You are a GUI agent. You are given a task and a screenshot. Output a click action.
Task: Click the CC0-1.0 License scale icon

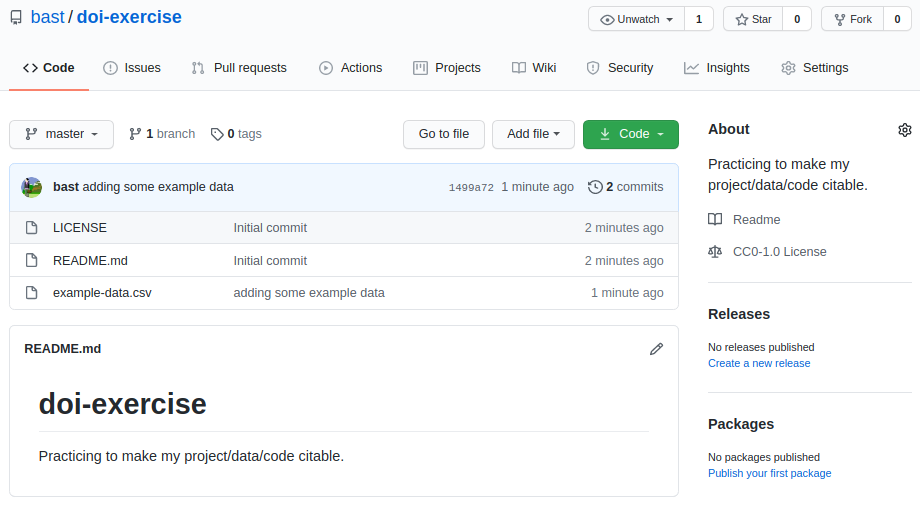tap(715, 252)
